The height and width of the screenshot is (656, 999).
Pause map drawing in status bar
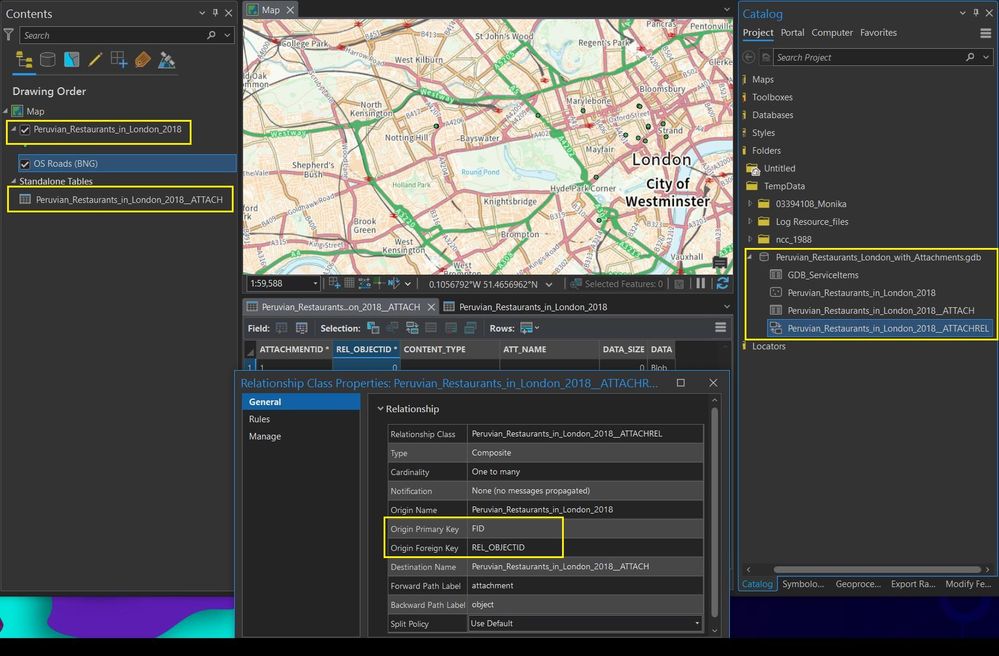700,284
